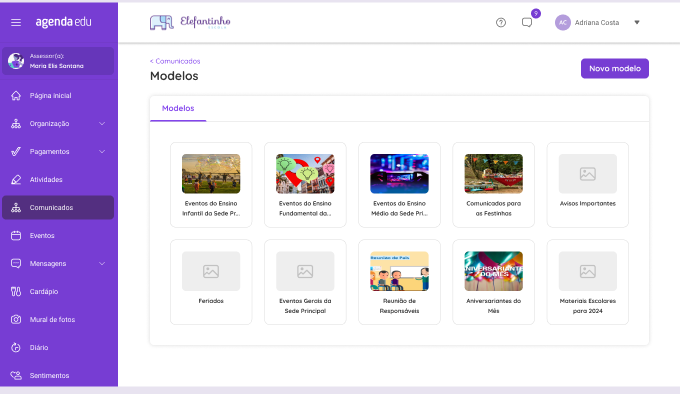Open Eventos Gerais da Sede Principal placeholder
Image resolution: width=680 pixels, height=394 pixels.
[x=305, y=271]
